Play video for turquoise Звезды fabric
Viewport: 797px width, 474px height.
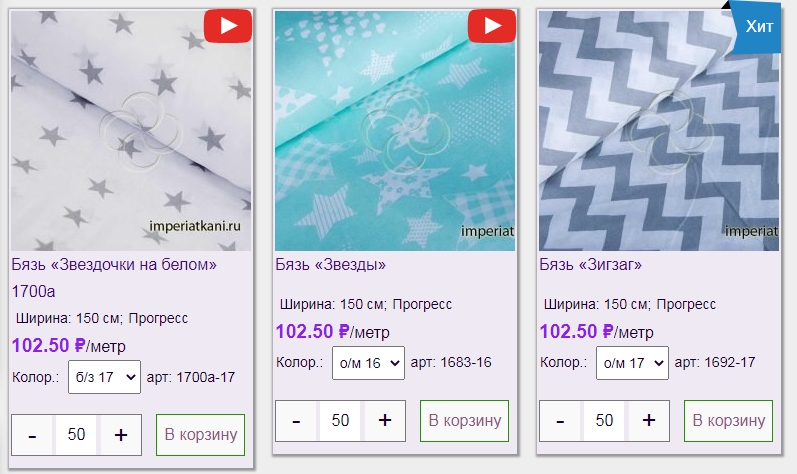[492, 26]
